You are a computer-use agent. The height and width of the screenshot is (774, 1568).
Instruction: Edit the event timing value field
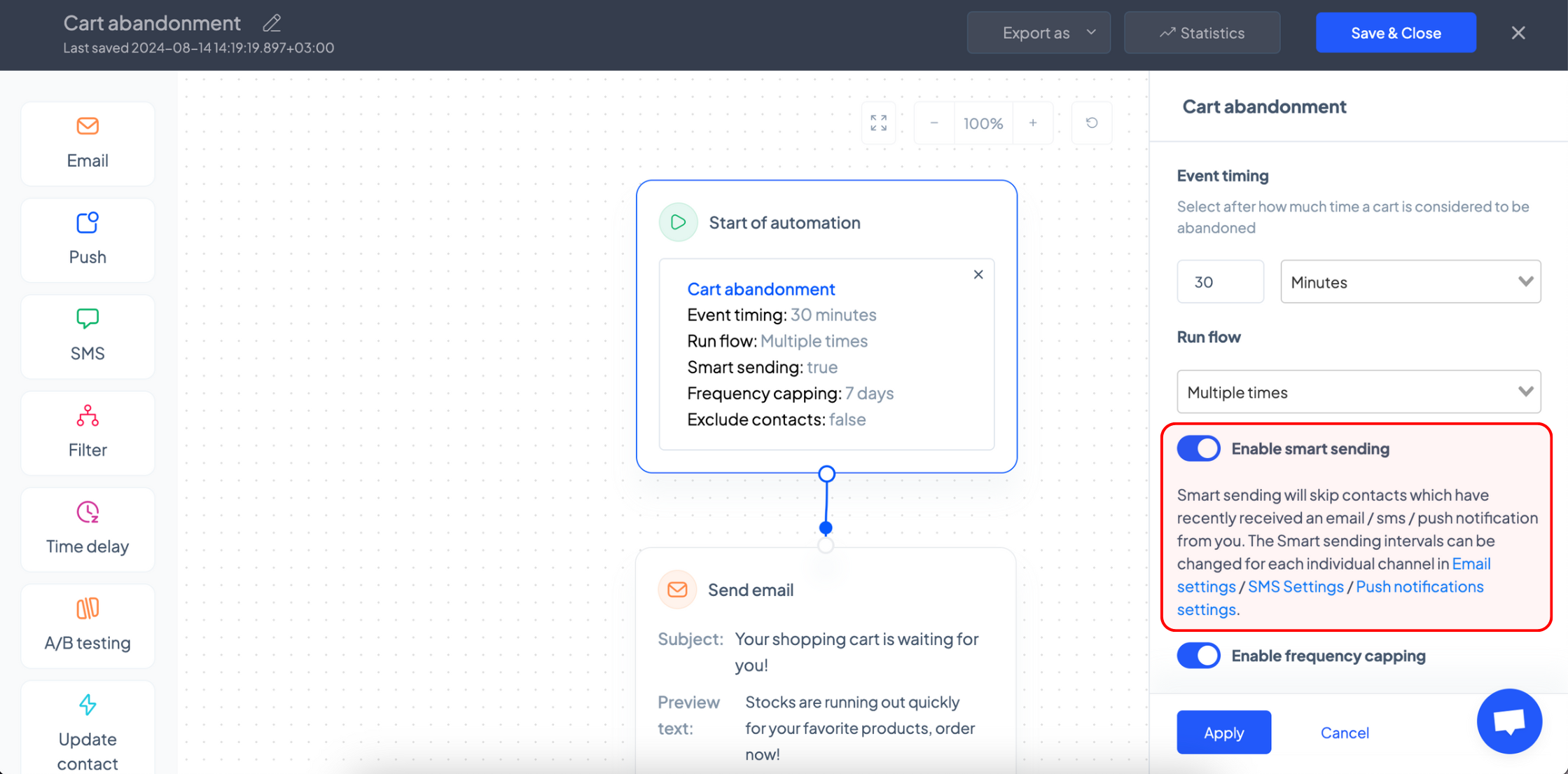pos(1220,282)
